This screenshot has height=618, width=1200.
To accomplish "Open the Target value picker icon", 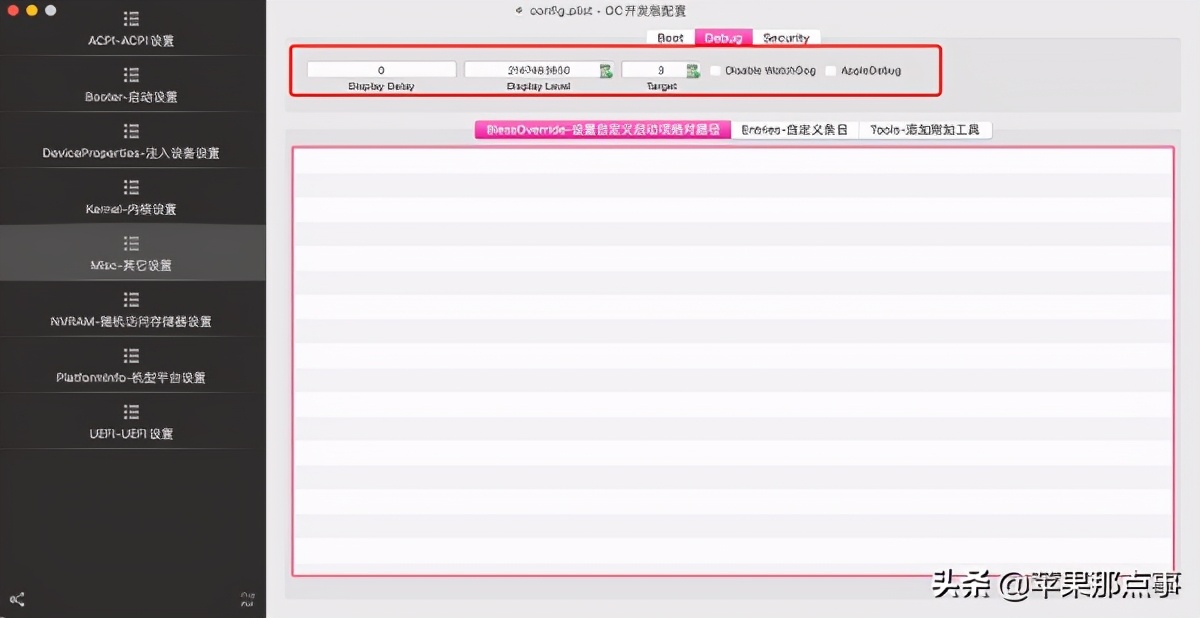I will point(692,71).
